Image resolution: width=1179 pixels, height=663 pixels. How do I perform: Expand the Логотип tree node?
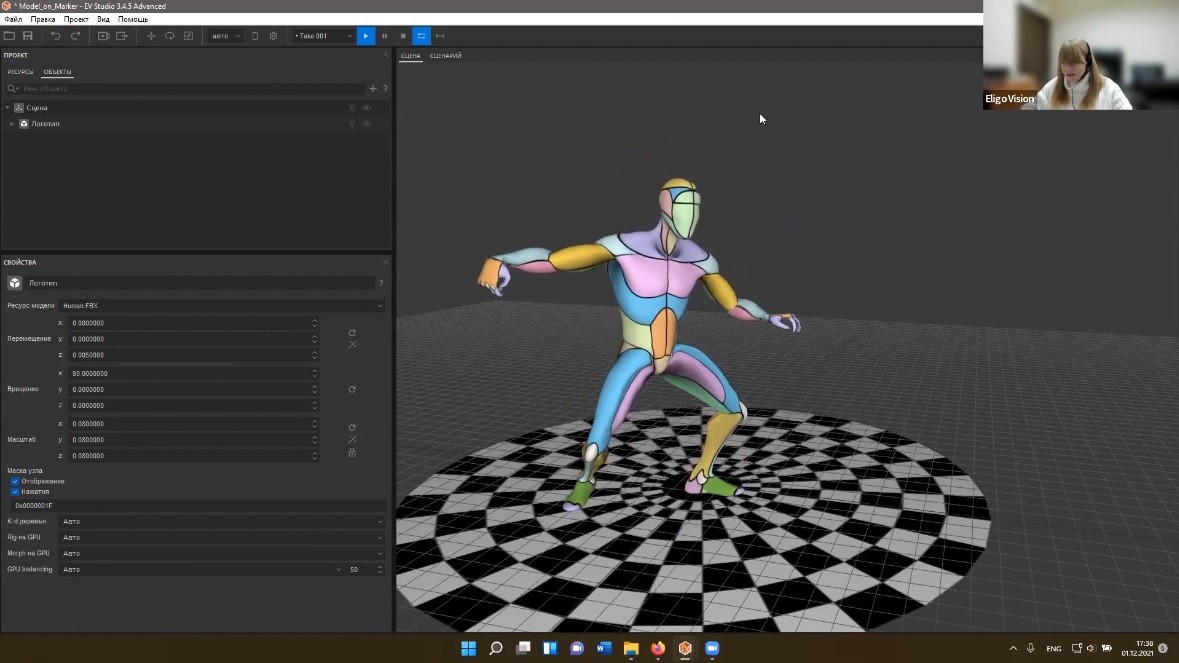11,124
